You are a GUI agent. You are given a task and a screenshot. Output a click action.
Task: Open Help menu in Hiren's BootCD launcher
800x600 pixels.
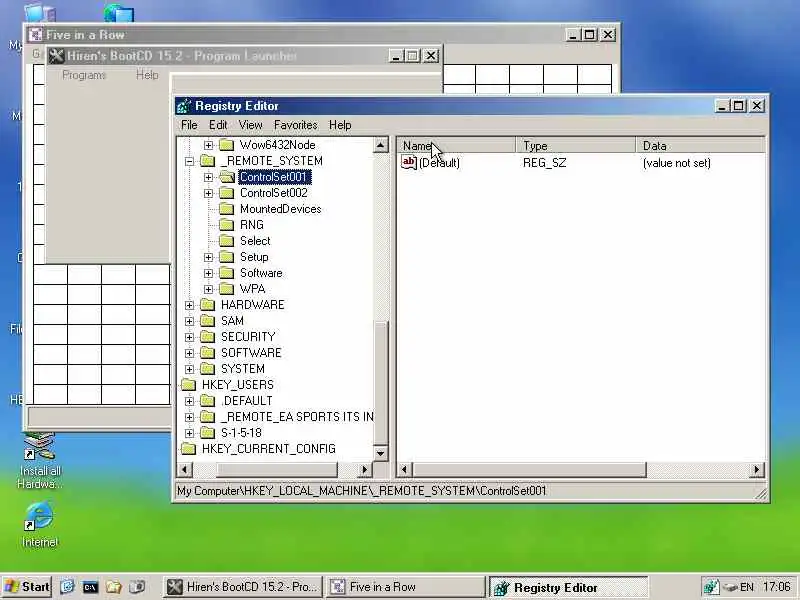[147, 75]
